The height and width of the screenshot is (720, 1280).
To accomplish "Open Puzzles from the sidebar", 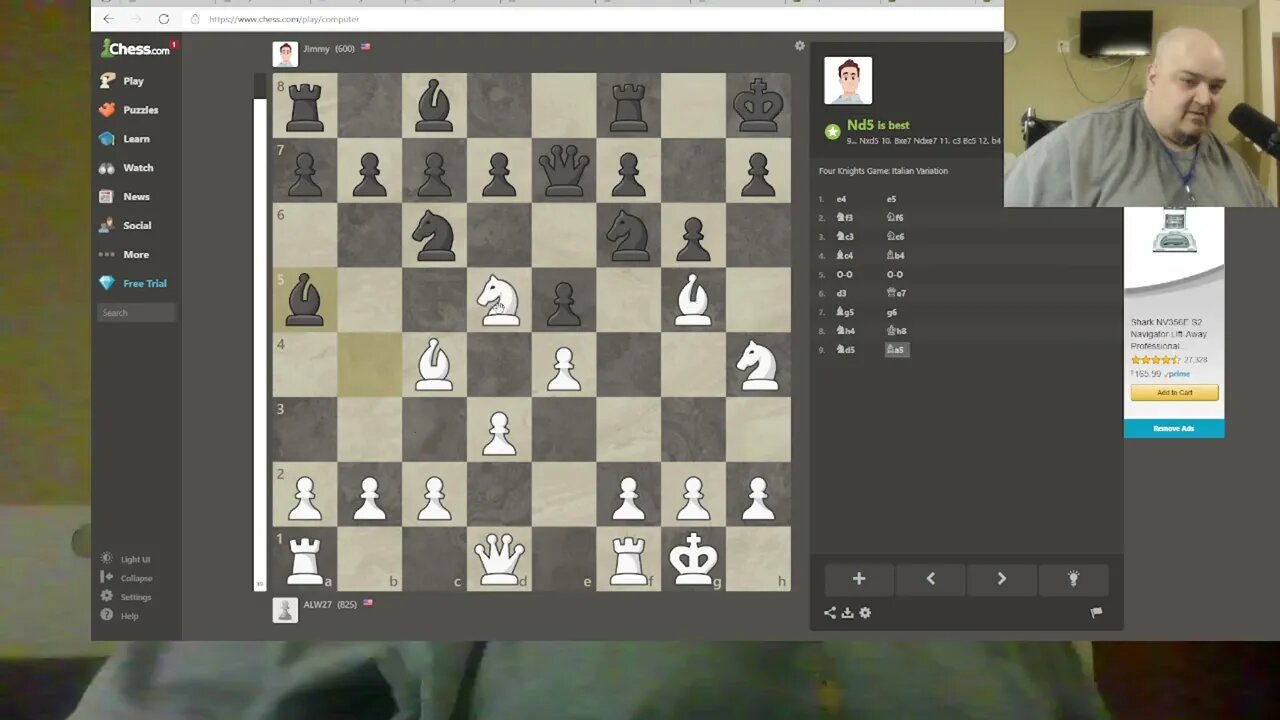I will (129, 110).
